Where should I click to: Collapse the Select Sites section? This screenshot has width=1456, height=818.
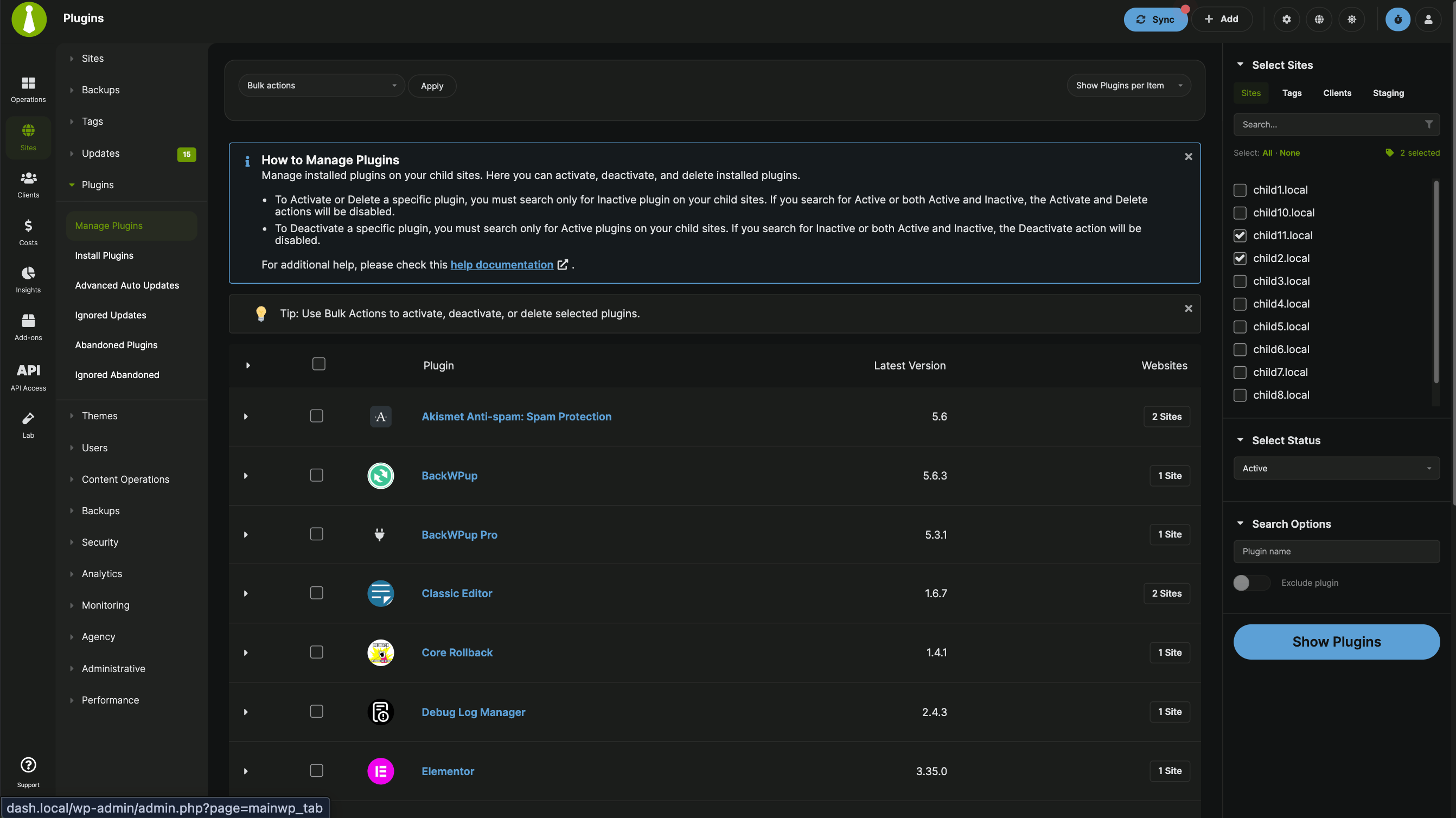[1240, 65]
